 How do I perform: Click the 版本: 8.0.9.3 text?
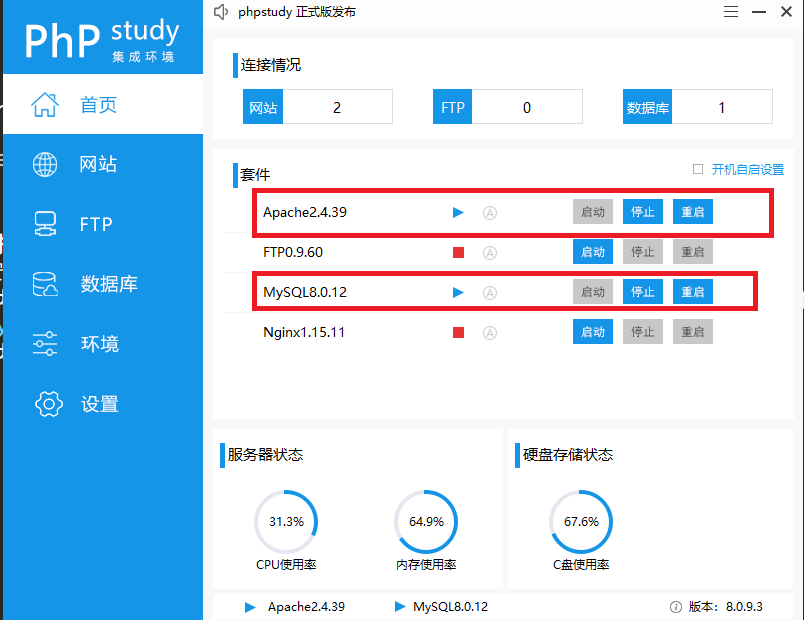coord(726,607)
